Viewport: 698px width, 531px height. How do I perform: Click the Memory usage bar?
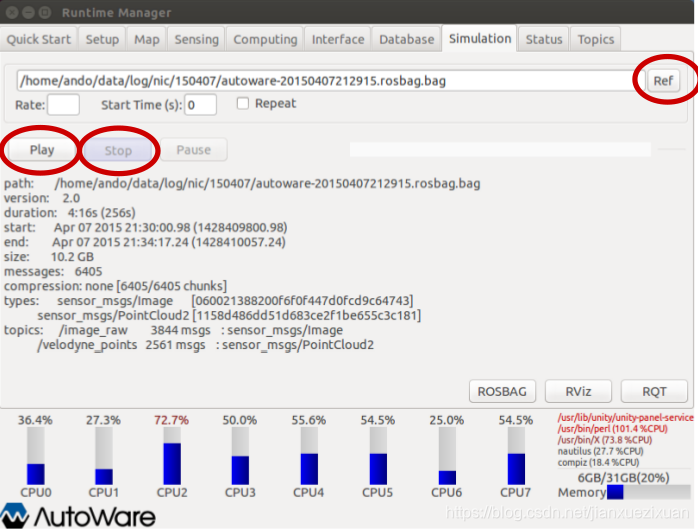tap(649, 492)
